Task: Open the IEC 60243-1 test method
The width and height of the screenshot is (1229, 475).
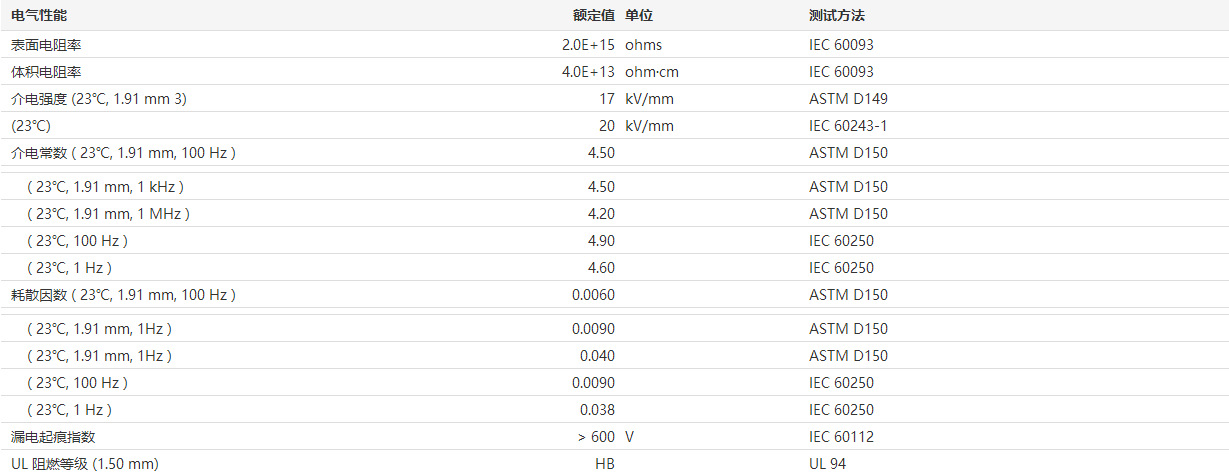Action: [x=848, y=126]
